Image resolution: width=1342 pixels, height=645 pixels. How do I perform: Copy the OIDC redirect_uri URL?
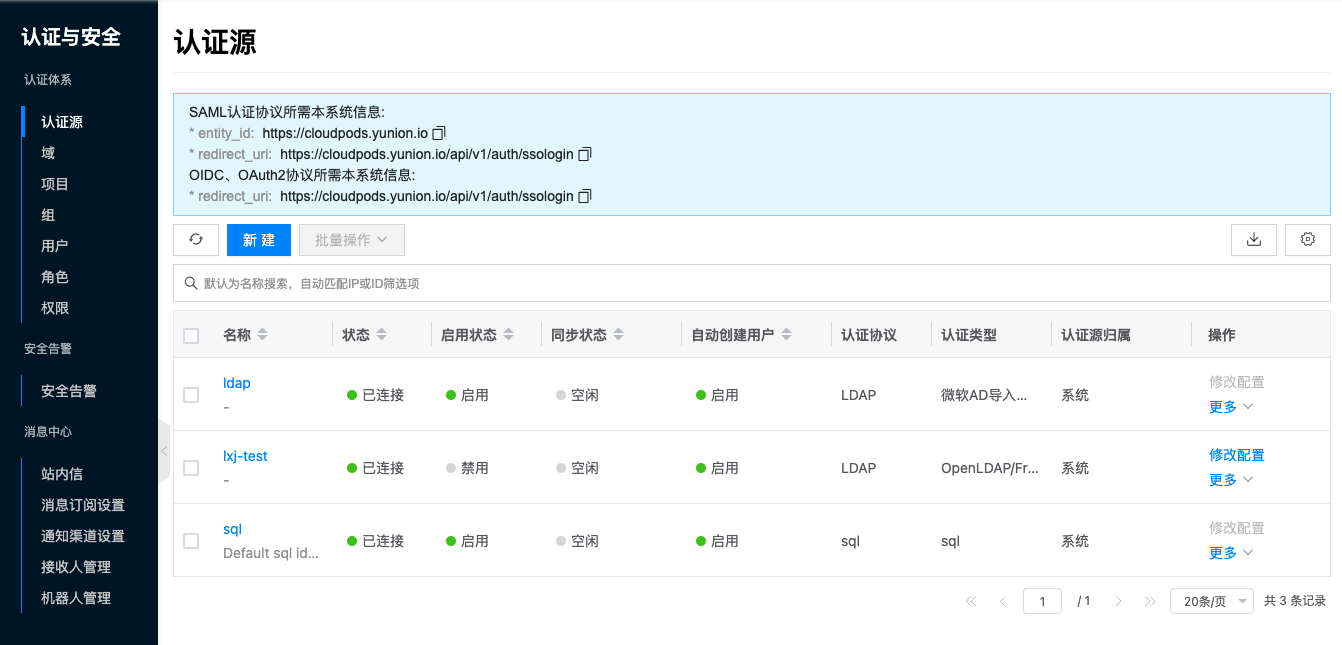coord(586,196)
